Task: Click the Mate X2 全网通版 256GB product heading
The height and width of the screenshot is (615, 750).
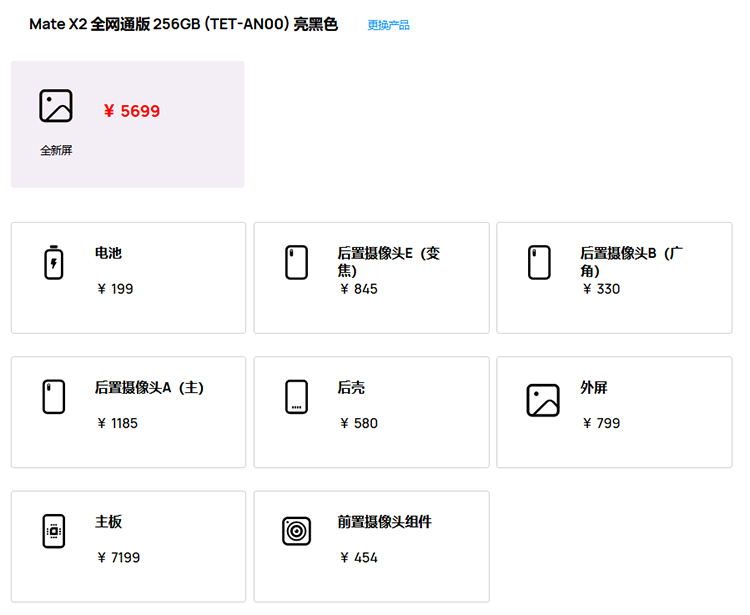Action: (183, 24)
